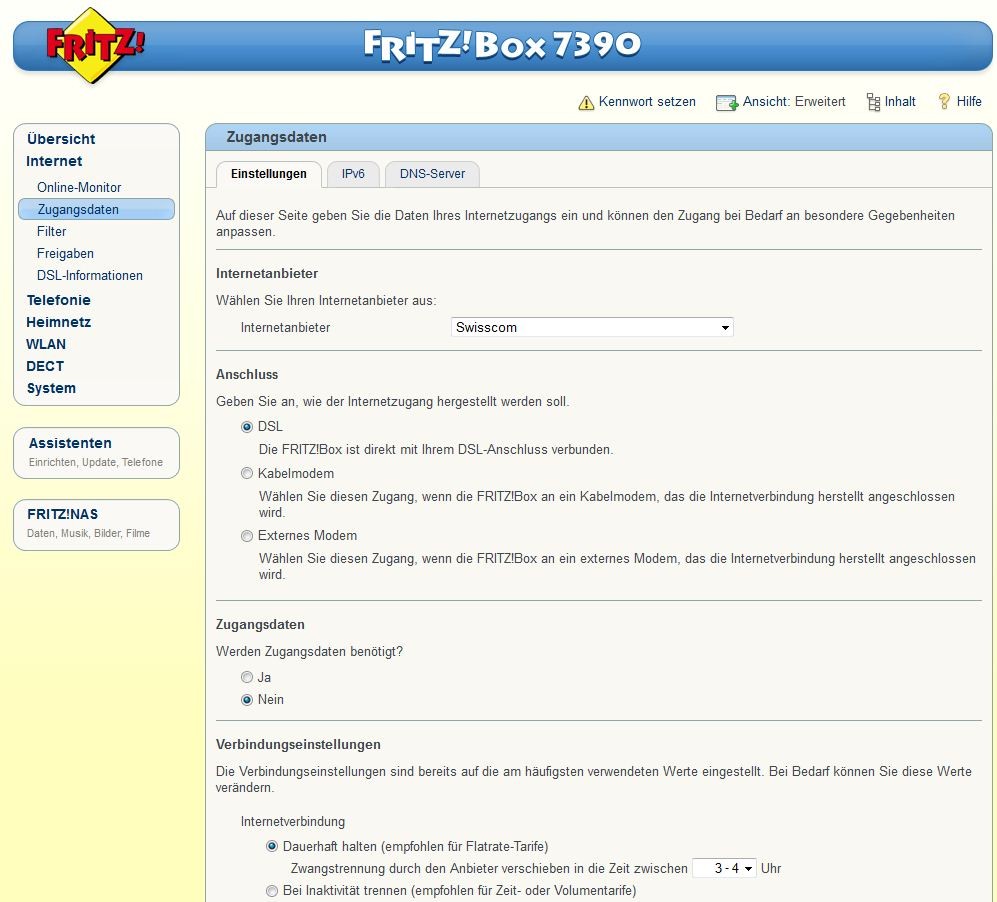Screen dimensions: 997x902
Task: Open the WLAN section
Action: tap(47, 344)
